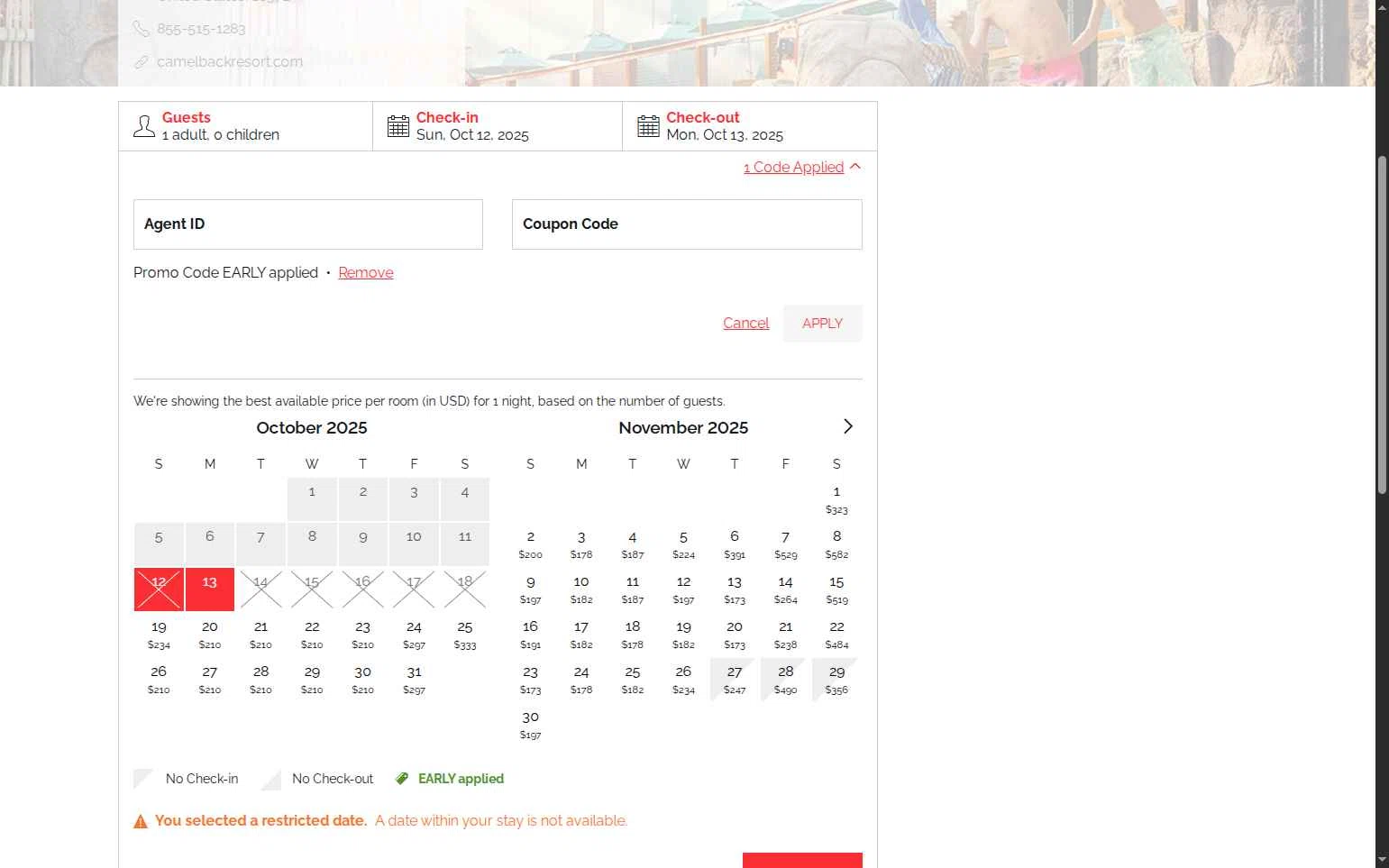Select November 2 priced $200
Image resolution: width=1389 pixels, height=868 pixels.
coord(530,544)
